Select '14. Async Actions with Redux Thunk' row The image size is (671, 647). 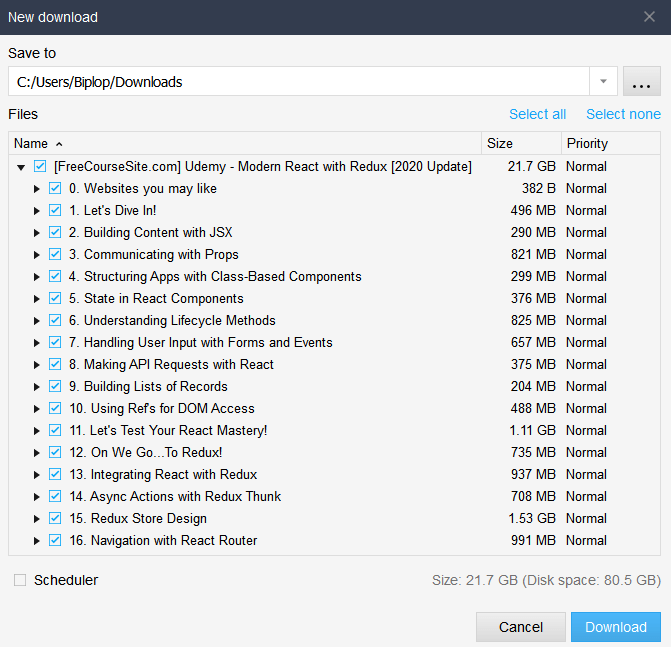tap(334, 496)
